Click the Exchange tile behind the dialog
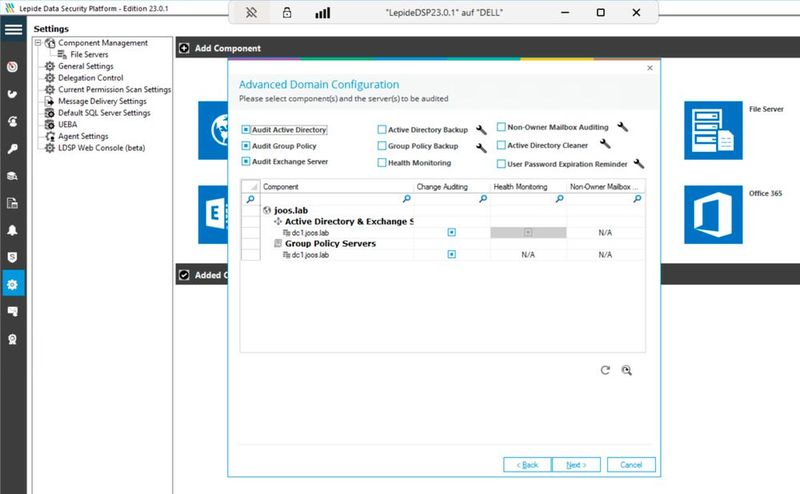Image resolution: width=800 pixels, height=494 pixels. (x=213, y=214)
